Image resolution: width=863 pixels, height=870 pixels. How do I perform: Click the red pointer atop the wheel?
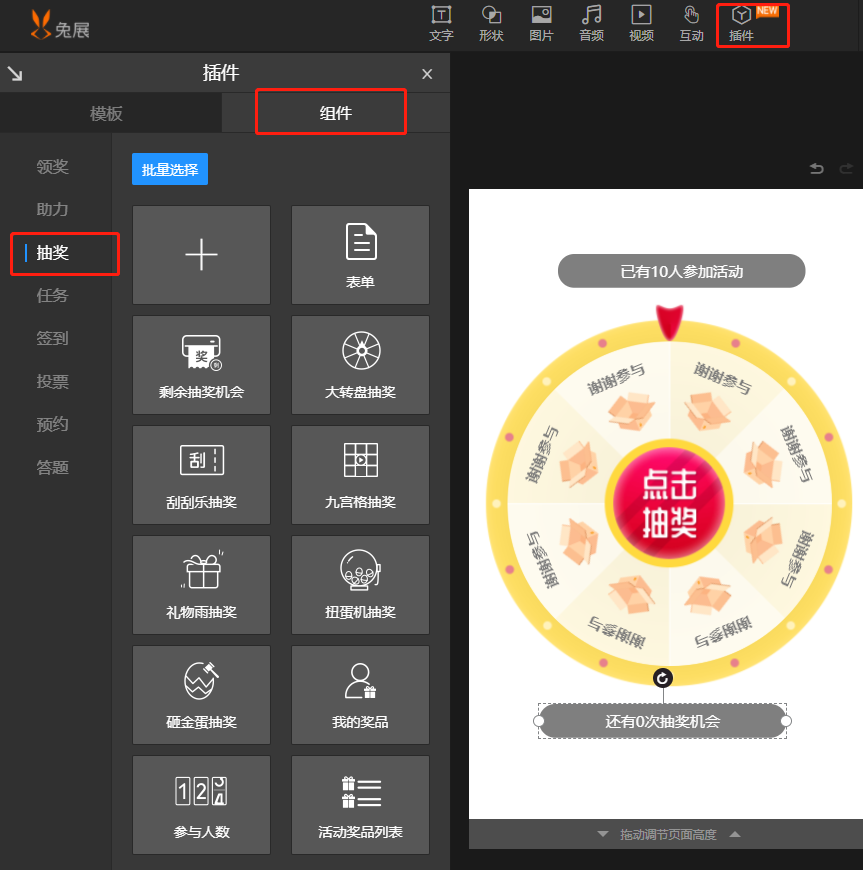(669, 322)
